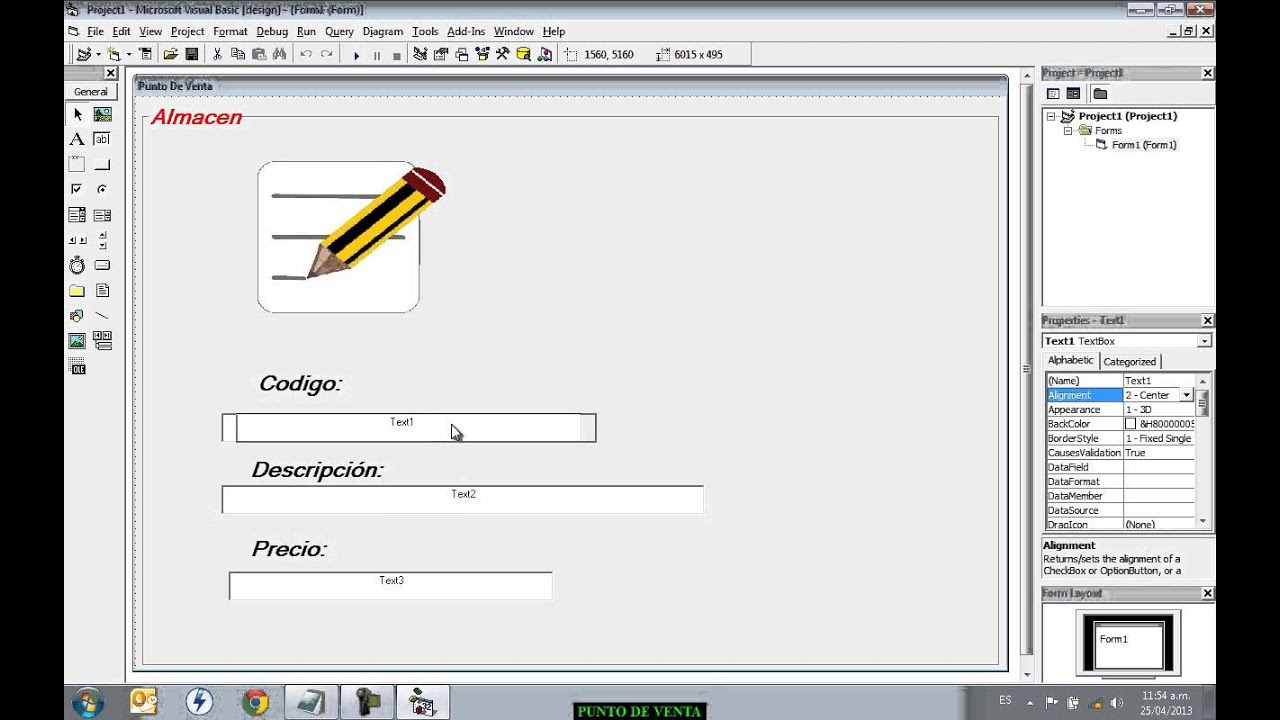Viewport: 1280px width, 720px height.
Task: Select the FileListBox control tool
Action: (102, 291)
